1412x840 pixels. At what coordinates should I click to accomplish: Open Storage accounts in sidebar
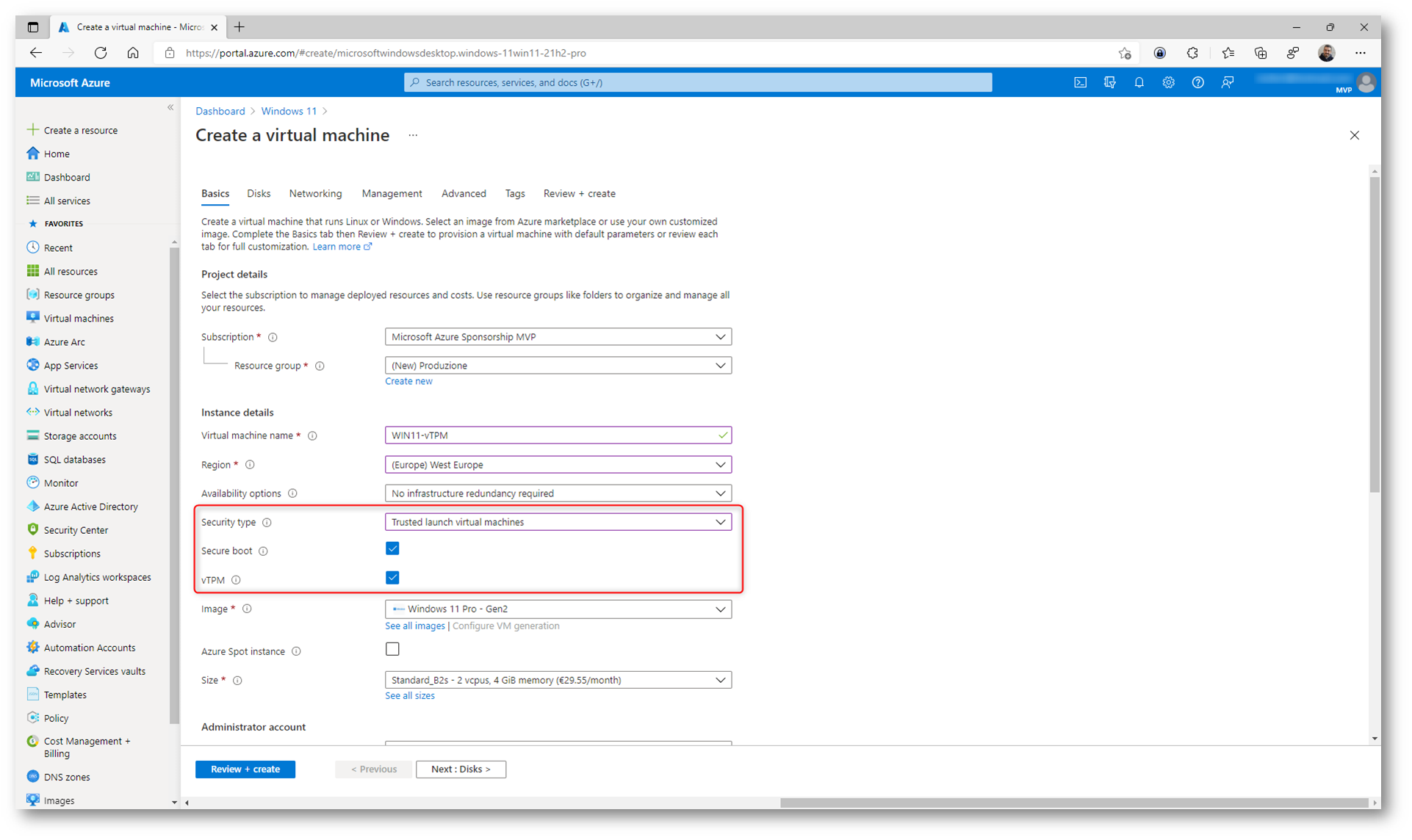pos(80,435)
